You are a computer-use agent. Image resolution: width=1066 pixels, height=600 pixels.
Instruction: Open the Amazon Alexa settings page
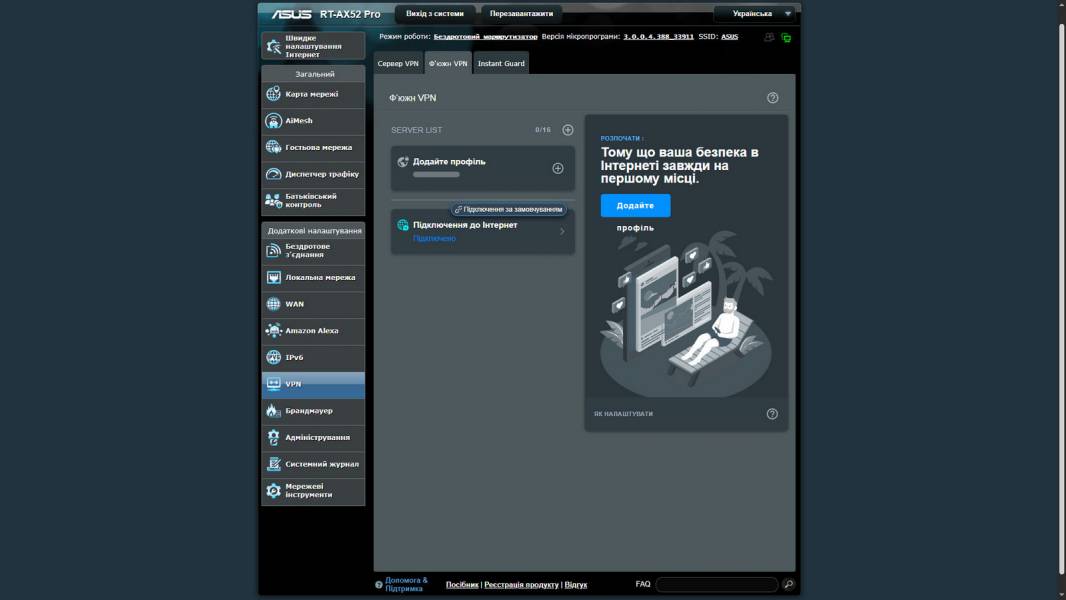(312, 331)
